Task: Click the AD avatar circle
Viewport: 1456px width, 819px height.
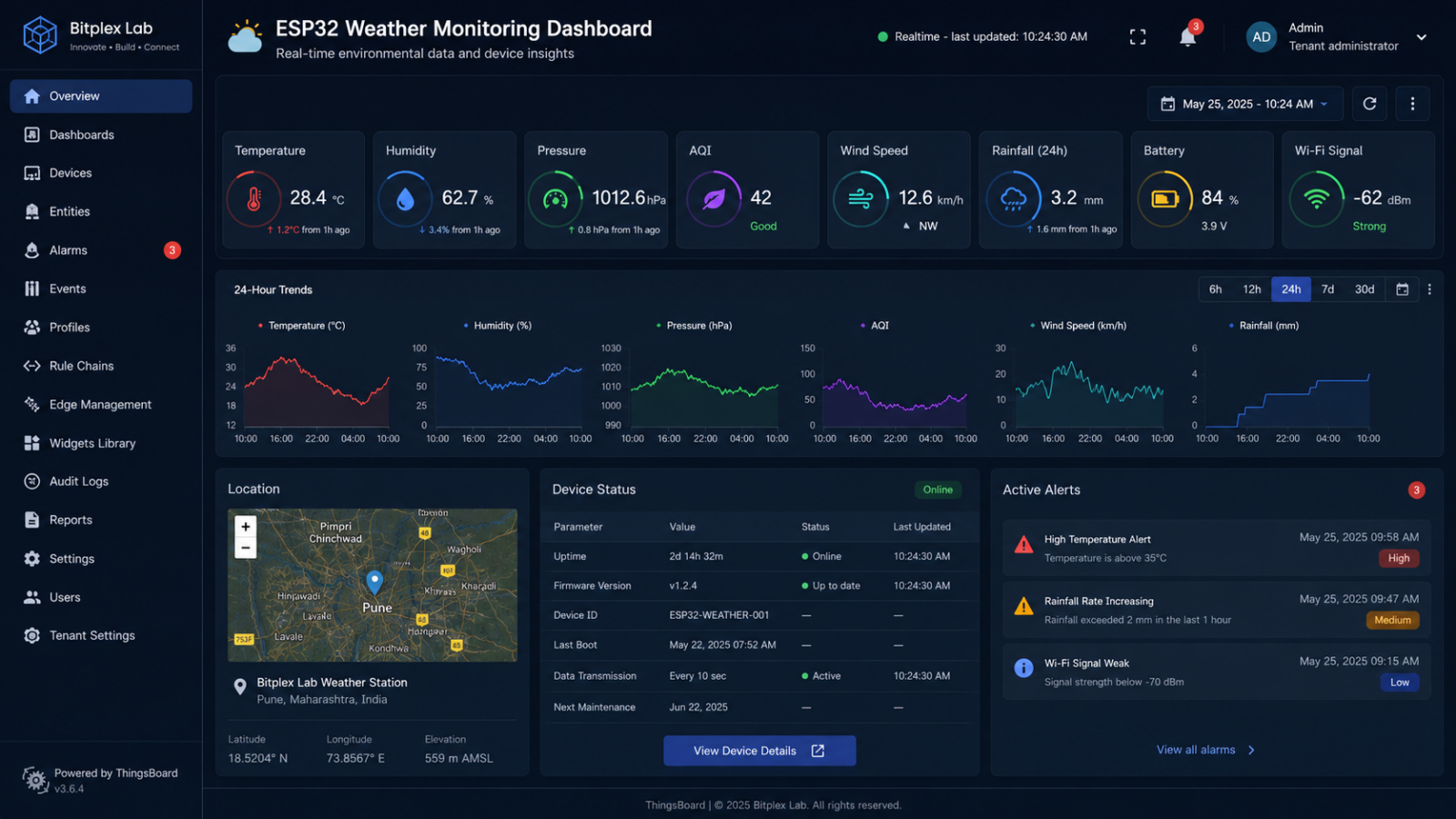Action: click(x=1261, y=37)
